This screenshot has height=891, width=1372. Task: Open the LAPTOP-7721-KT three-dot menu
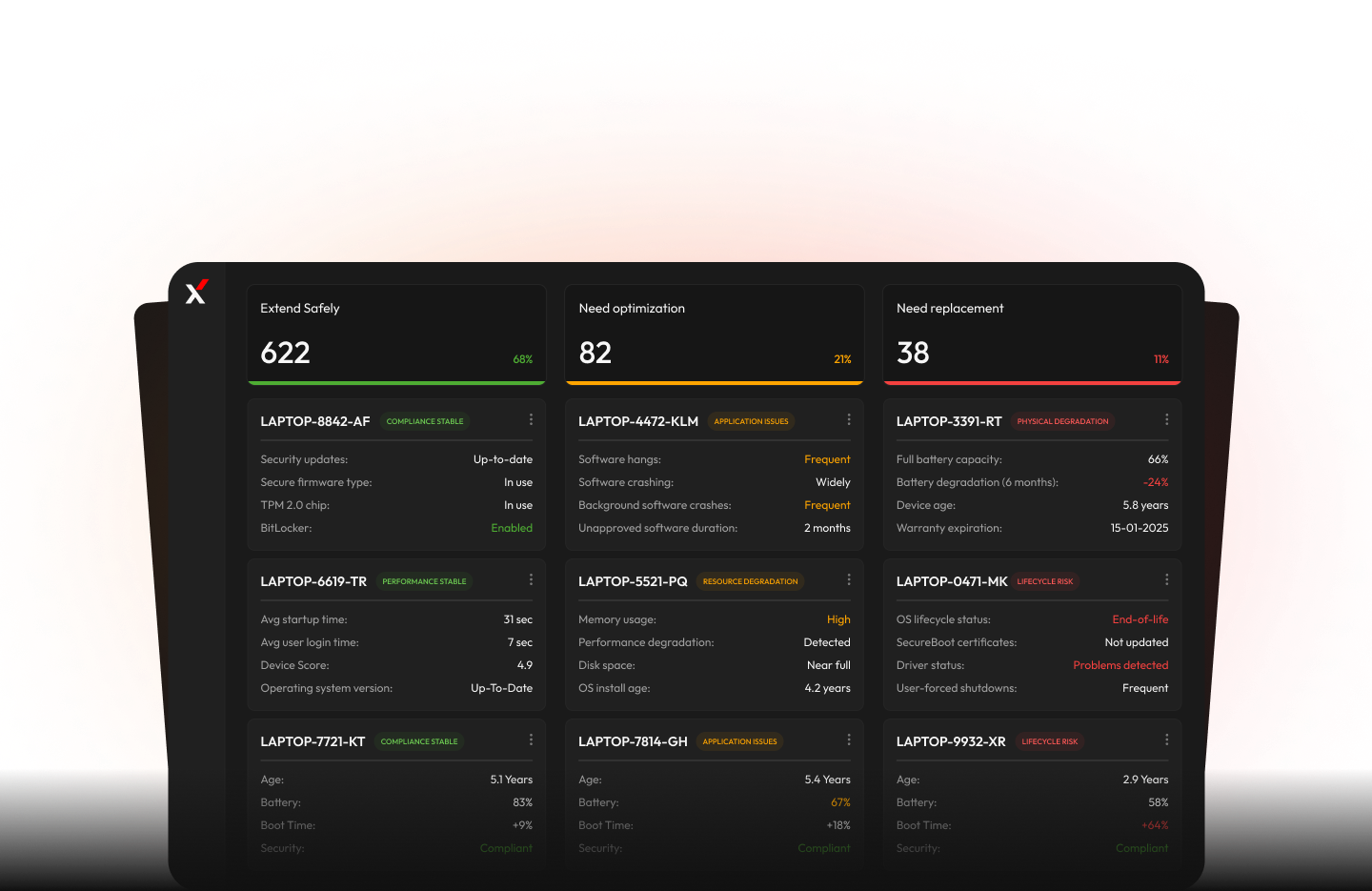pyautogui.click(x=531, y=740)
